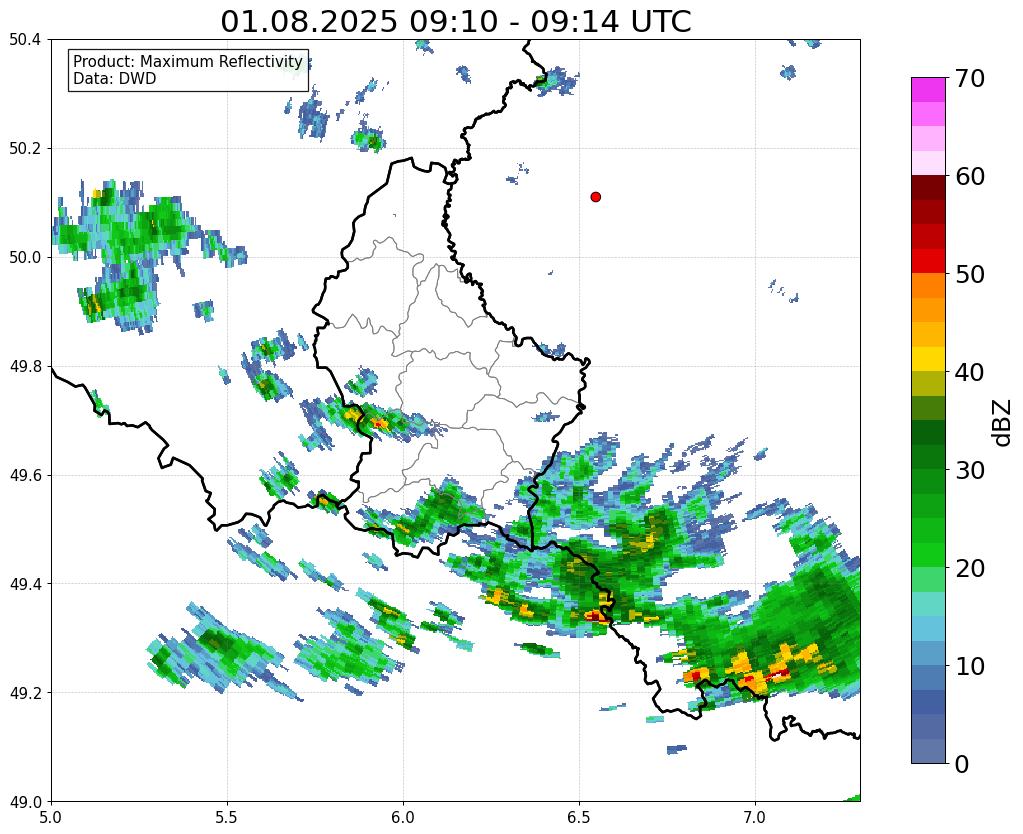Click the 49.8 latitude tick label
The image size is (1023, 834).
click(x=25, y=367)
